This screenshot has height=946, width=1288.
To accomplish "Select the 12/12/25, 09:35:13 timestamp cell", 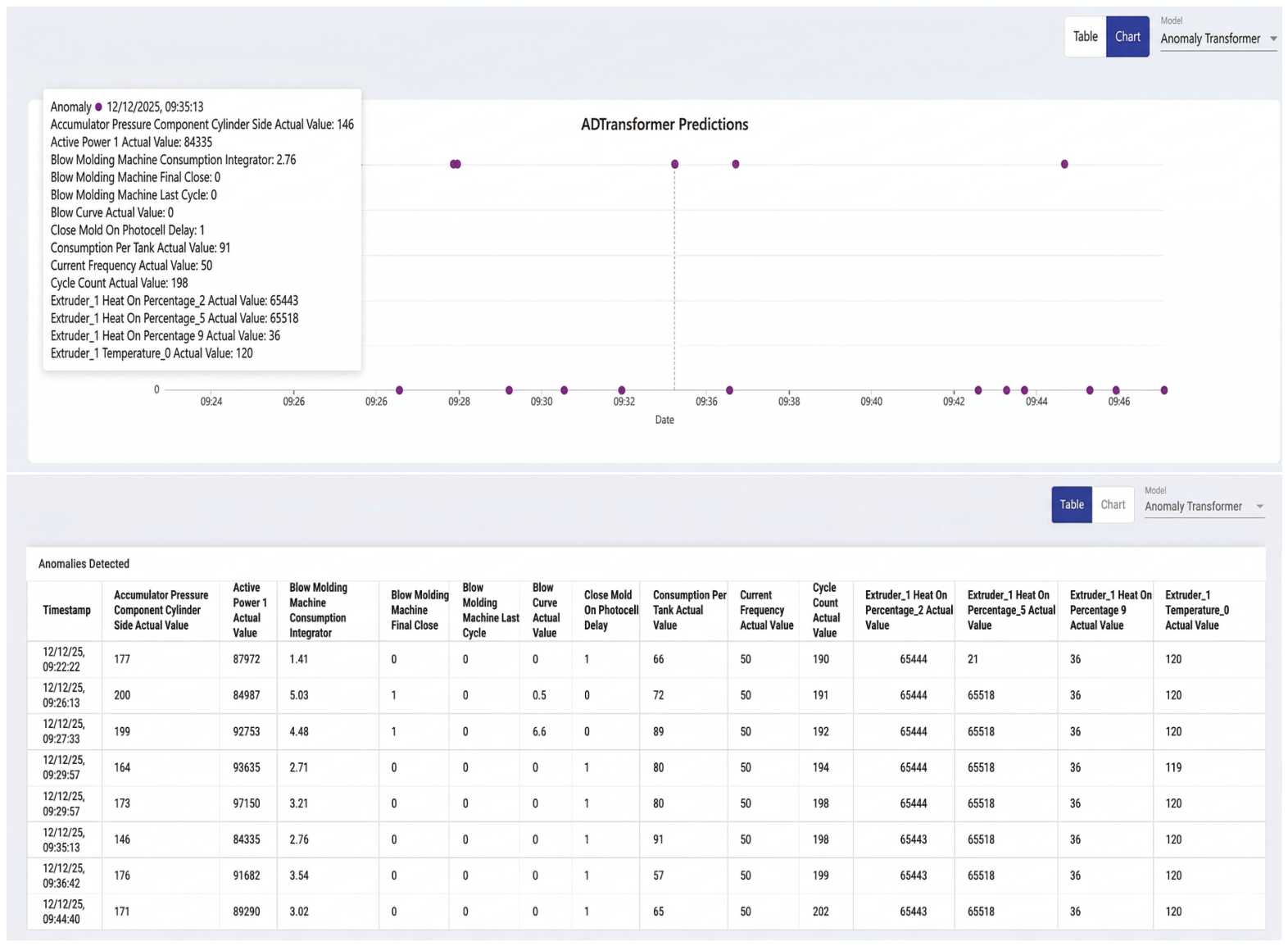I will pyautogui.click(x=63, y=839).
